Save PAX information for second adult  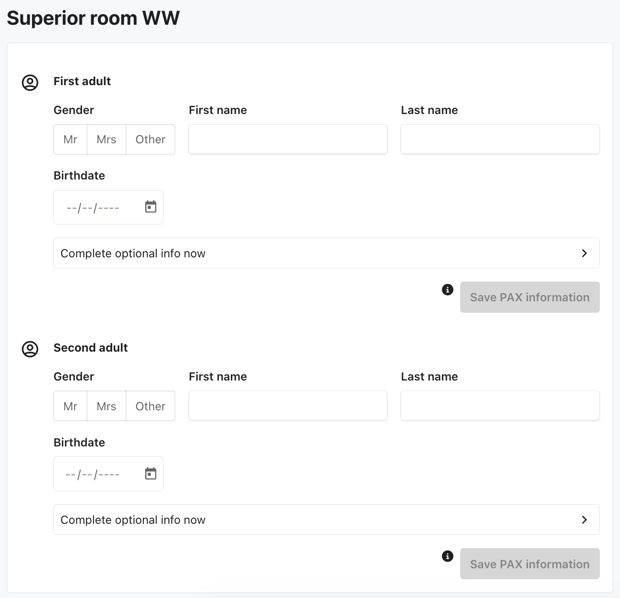pyautogui.click(x=529, y=564)
